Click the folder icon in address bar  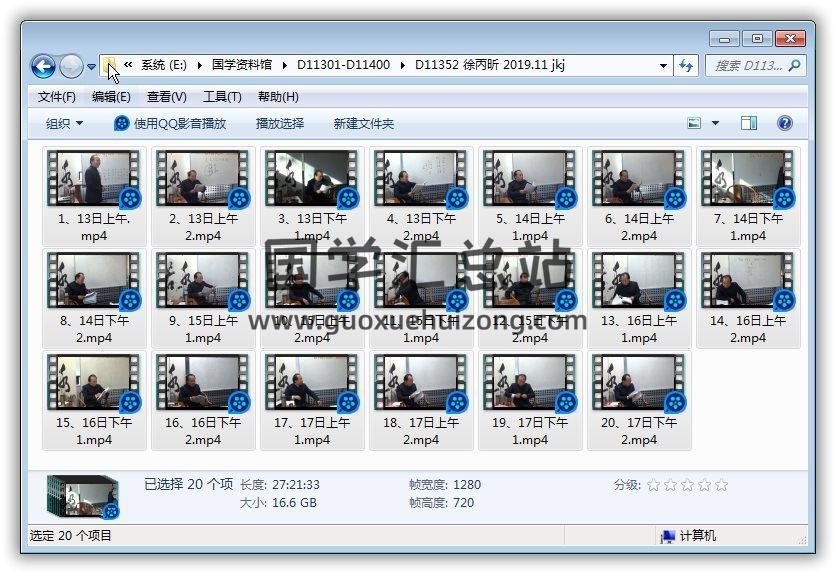pos(109,65)
